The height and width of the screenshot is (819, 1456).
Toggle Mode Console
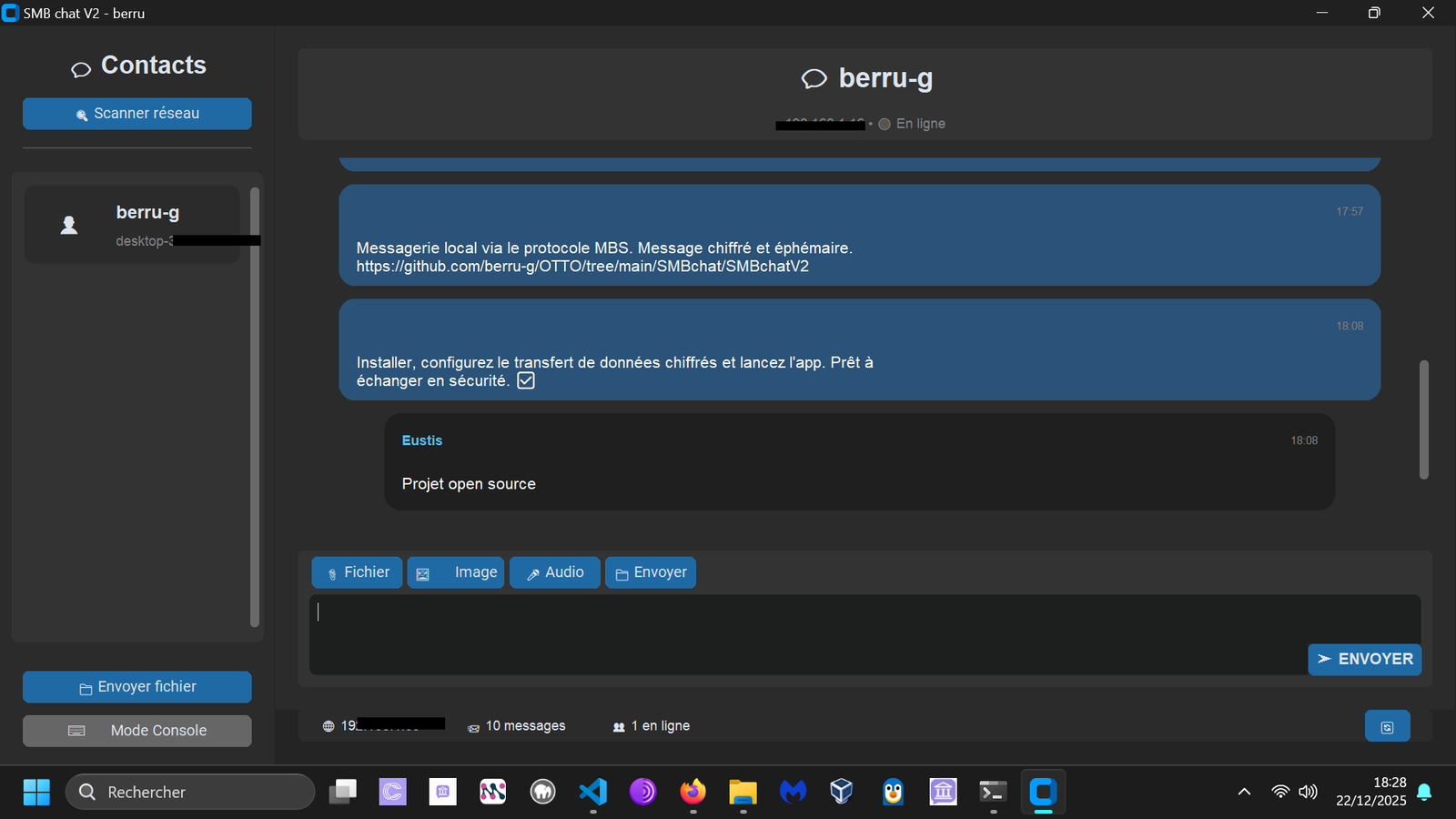[x=137, y=731]
